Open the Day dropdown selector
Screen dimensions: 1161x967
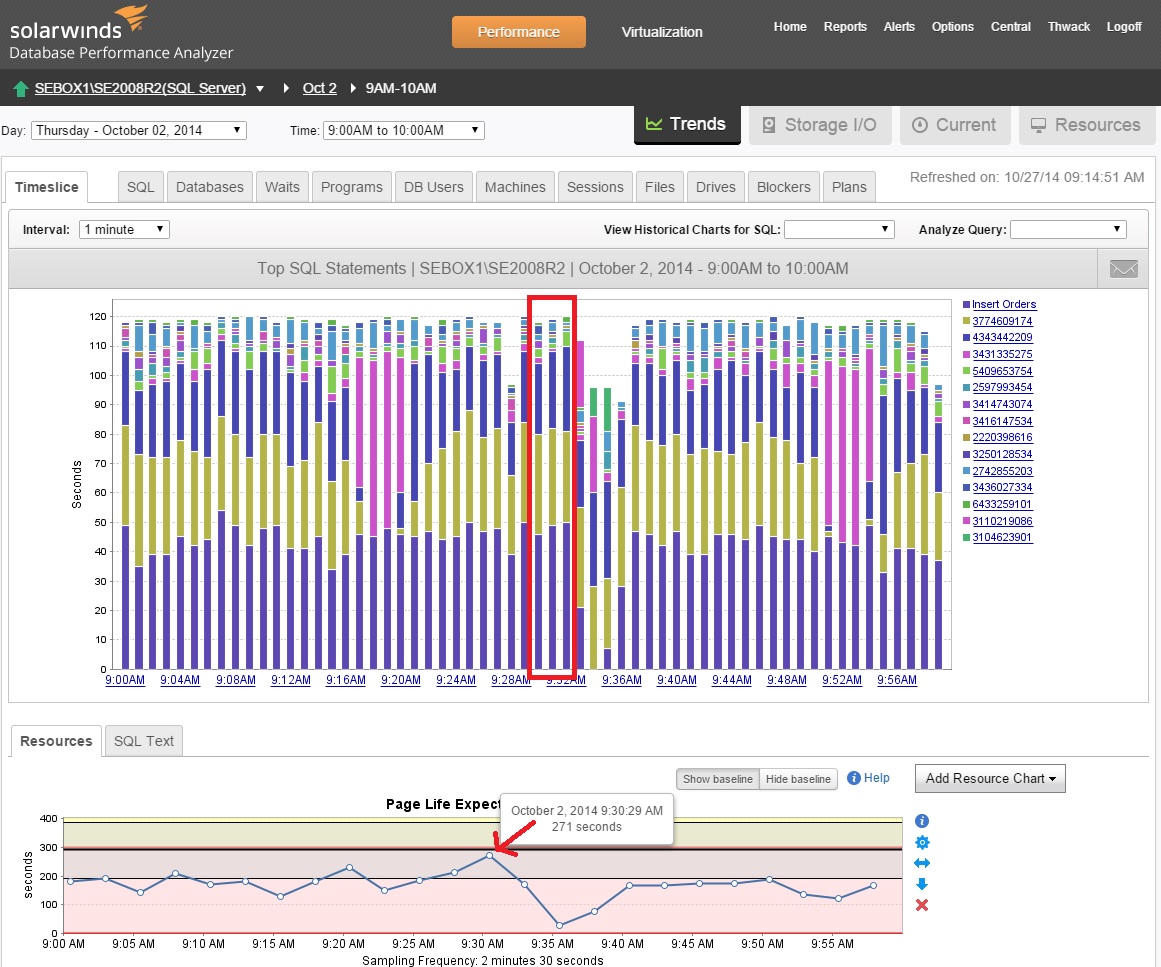[139, 130]
